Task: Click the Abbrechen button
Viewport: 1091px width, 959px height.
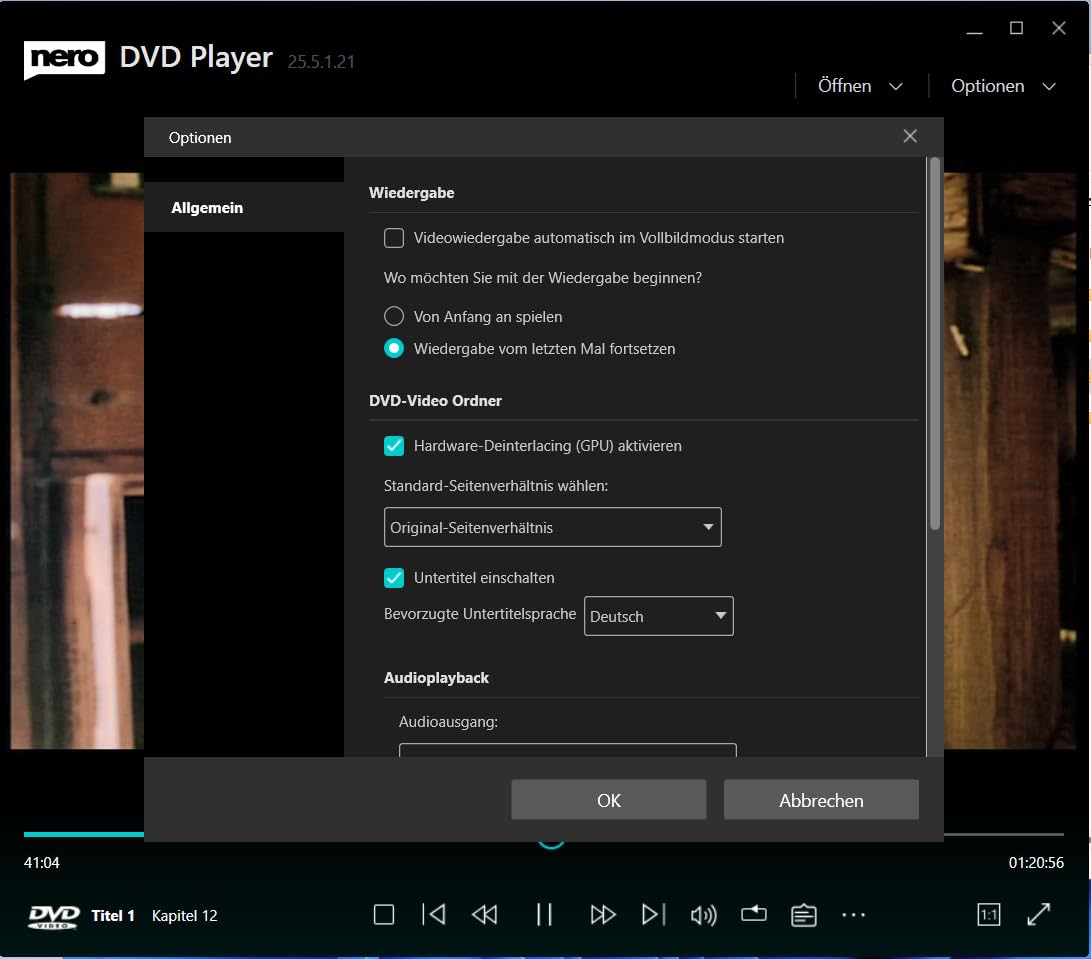Action: point(821,800)
